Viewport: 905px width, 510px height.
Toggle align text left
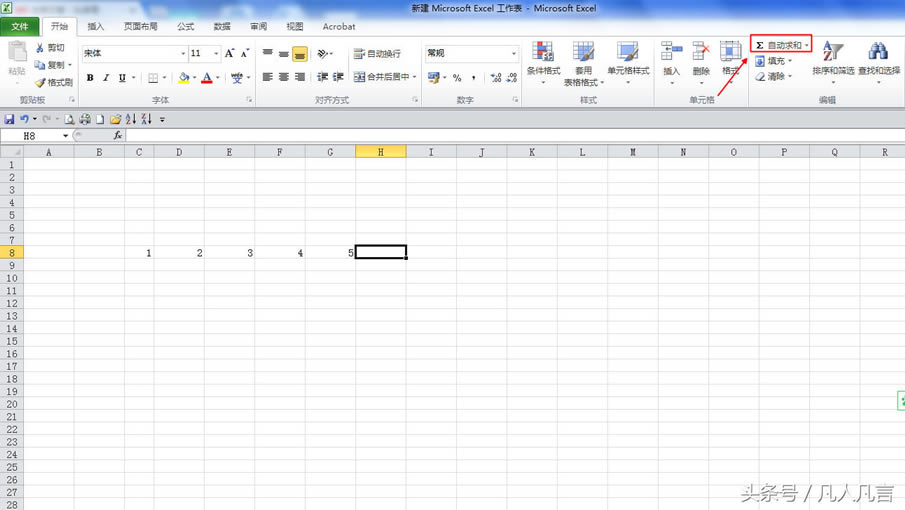[267, 77]
